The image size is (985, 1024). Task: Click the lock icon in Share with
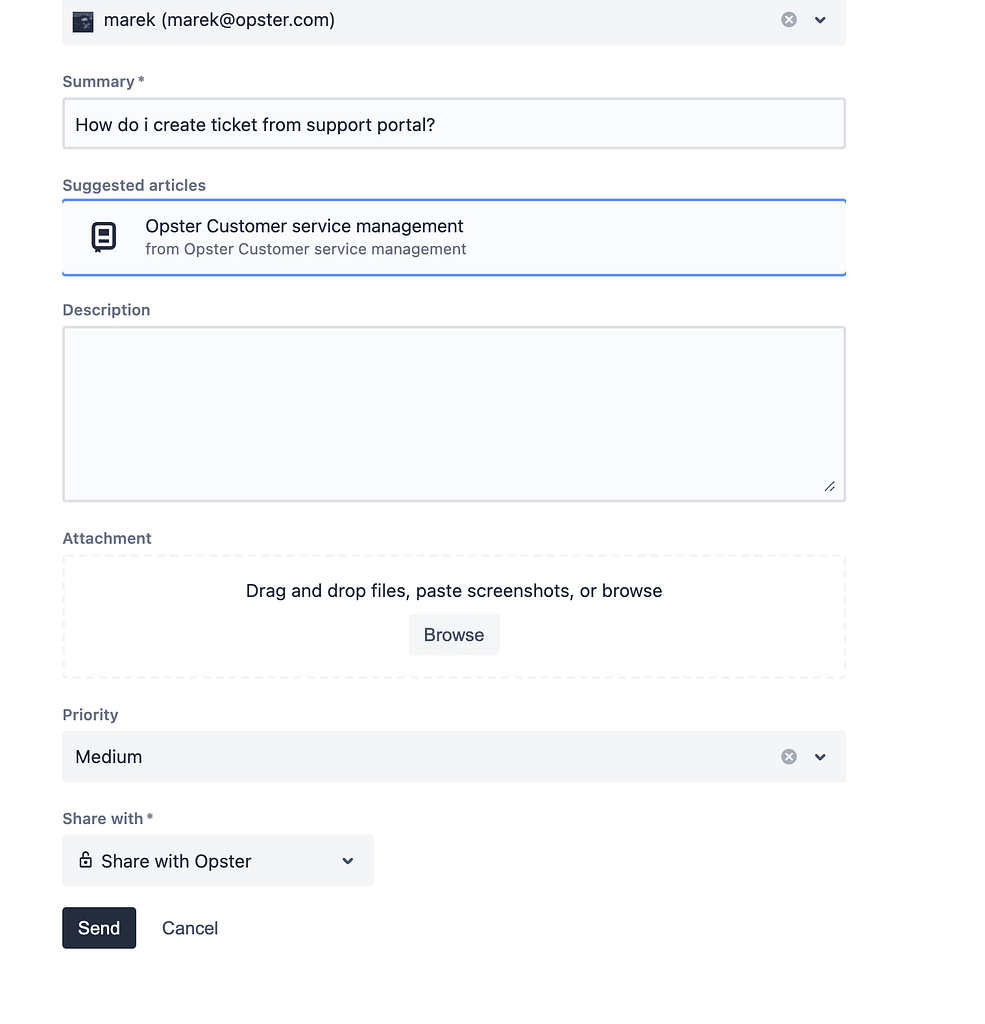point(86,859)
